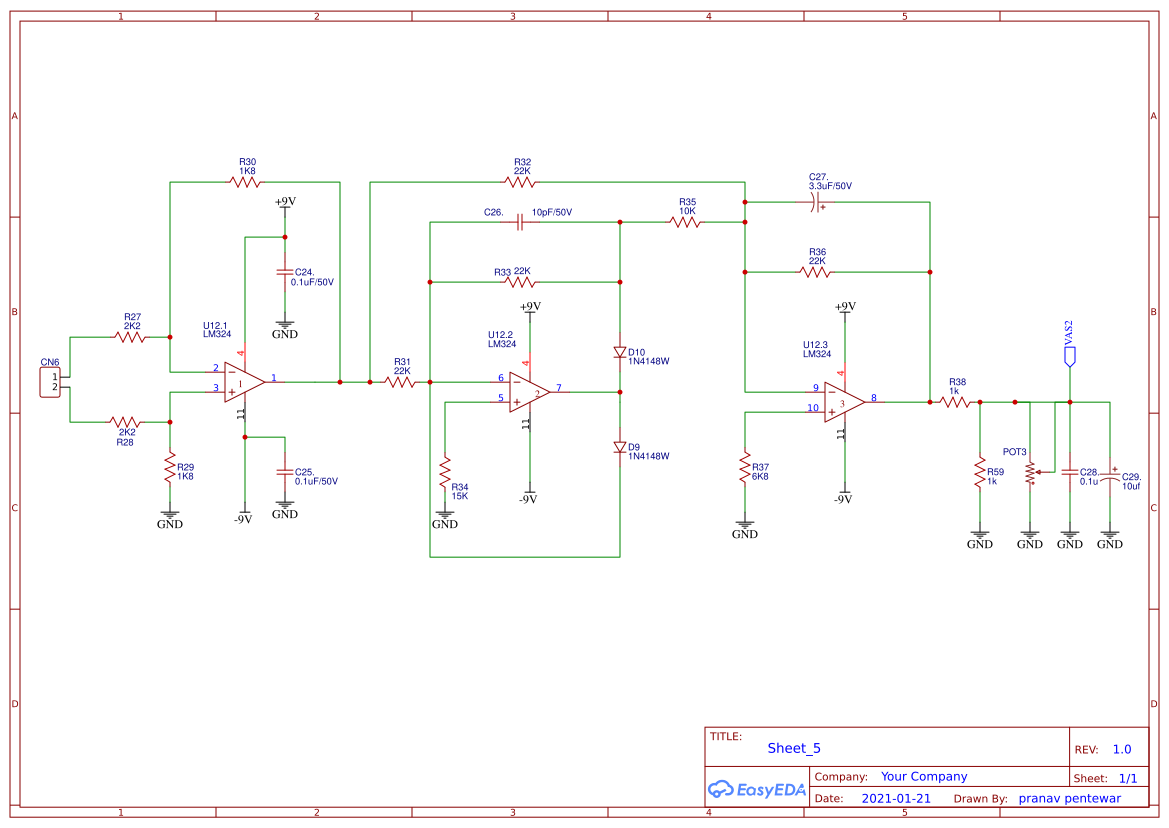Click the C24 0.1uF capacitor symbol
This screenshot has width=1169, height=828.
pyautogui.click(x=285, y=273)
